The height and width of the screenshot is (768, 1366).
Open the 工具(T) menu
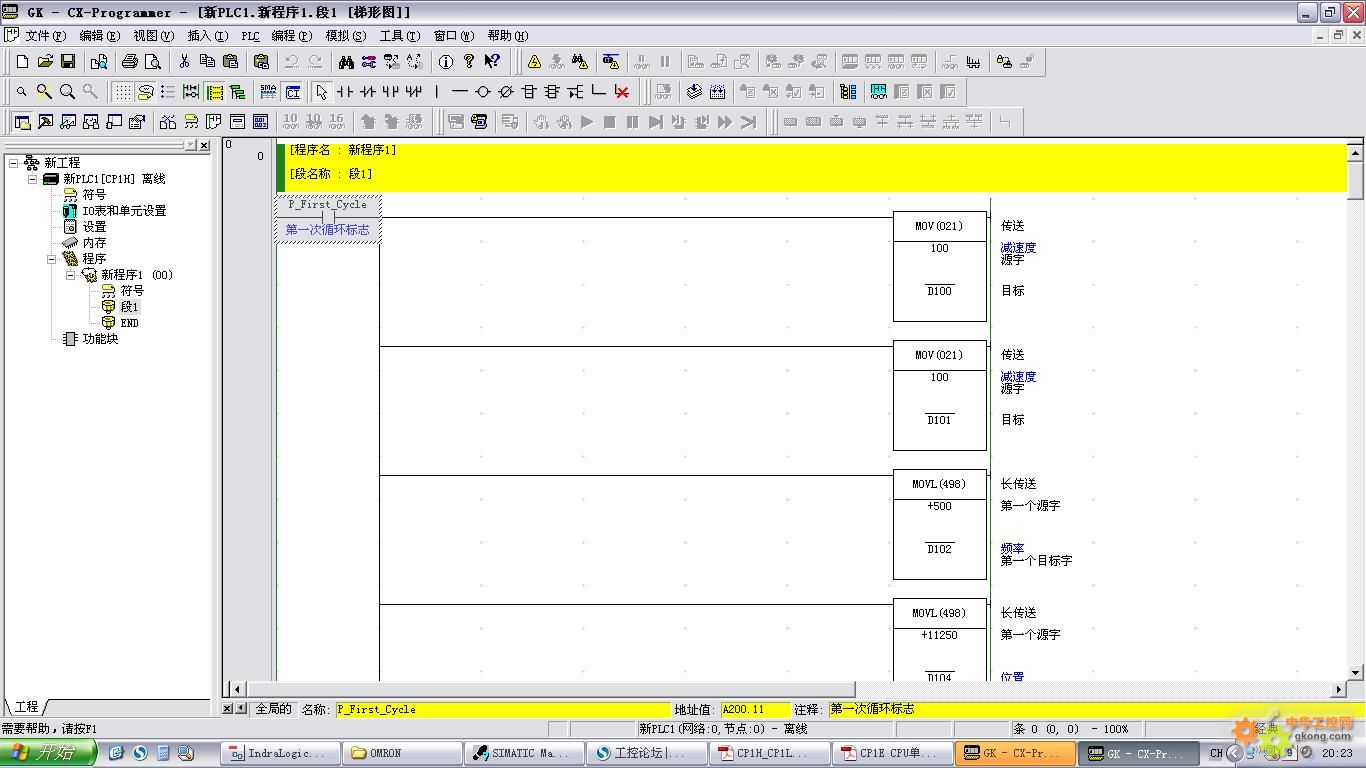point(399,36)
